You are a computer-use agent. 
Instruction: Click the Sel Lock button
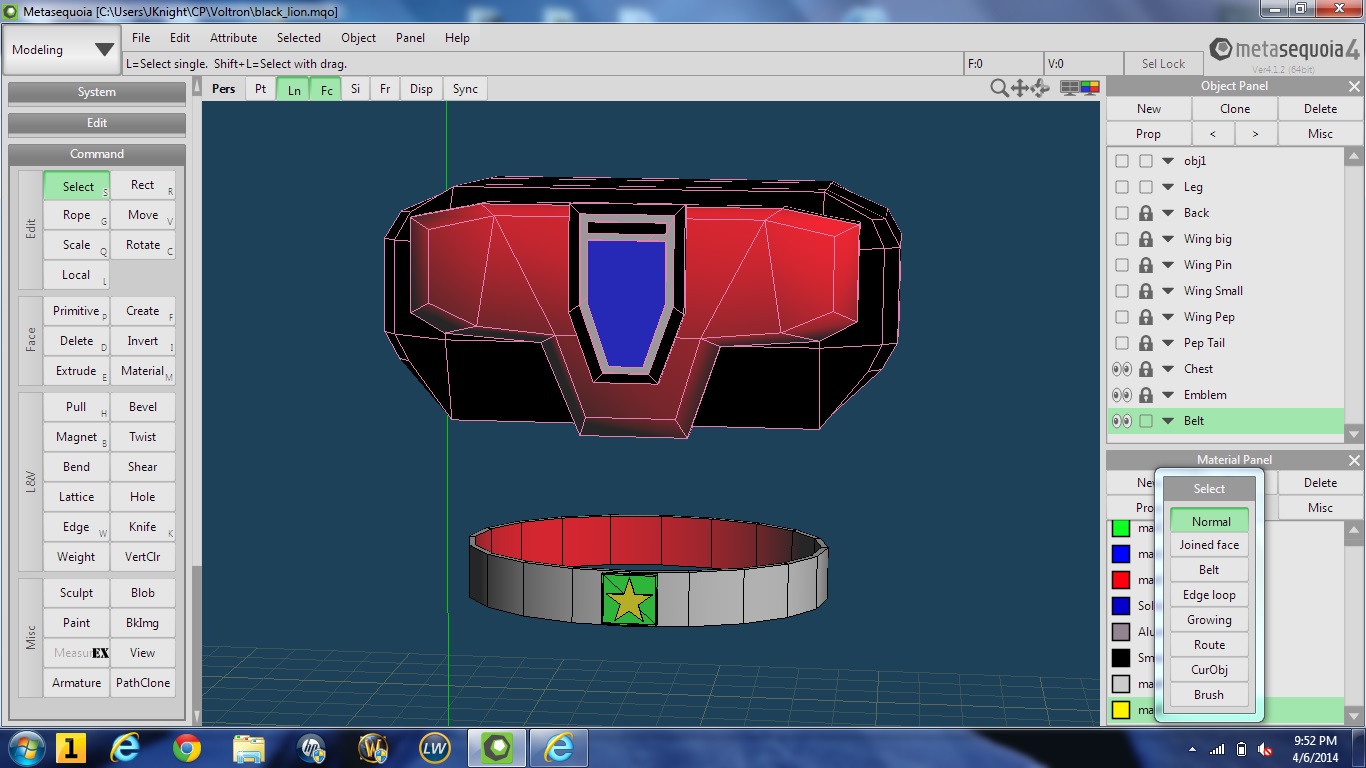point(1163,64)
